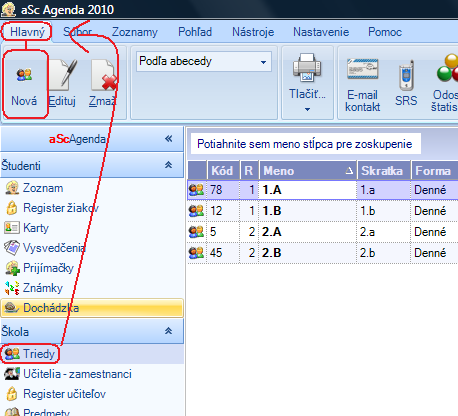Viewport: 458px width, 416px height.
Task: Click the code cell 45
Action: 223,253
